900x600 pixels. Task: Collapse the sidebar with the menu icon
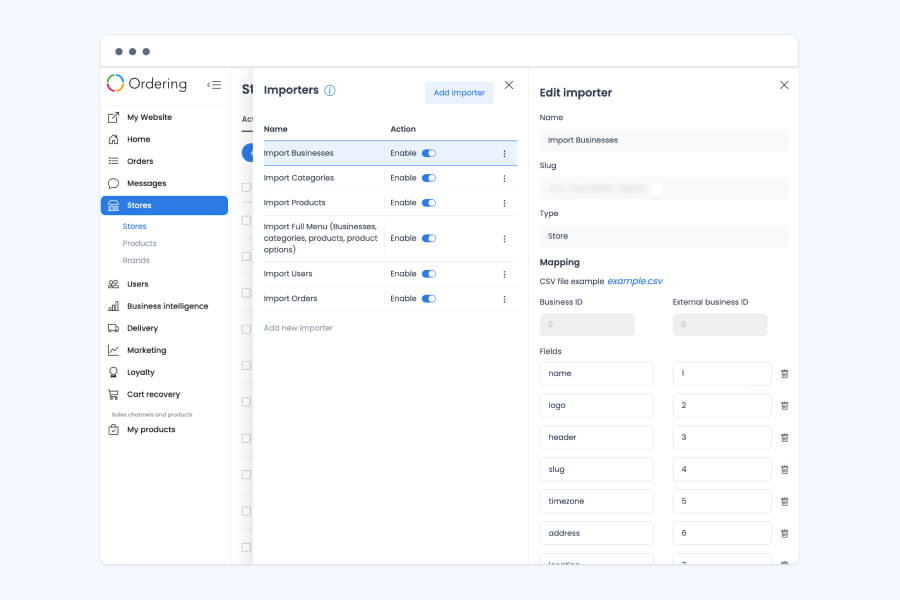pyautogui.click(x=214, y=85)
